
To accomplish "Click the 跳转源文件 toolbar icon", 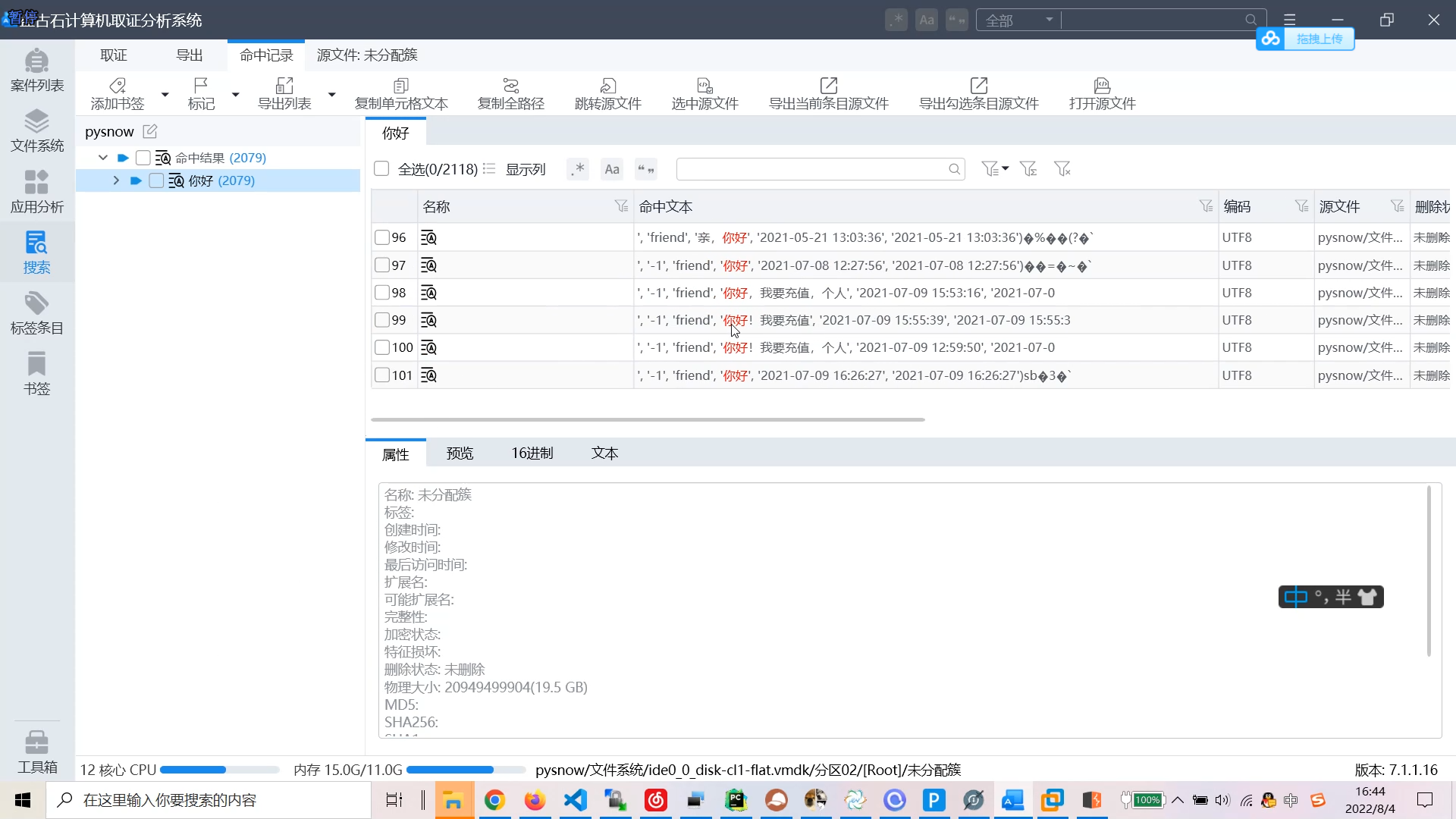I will tap(607, 93).
